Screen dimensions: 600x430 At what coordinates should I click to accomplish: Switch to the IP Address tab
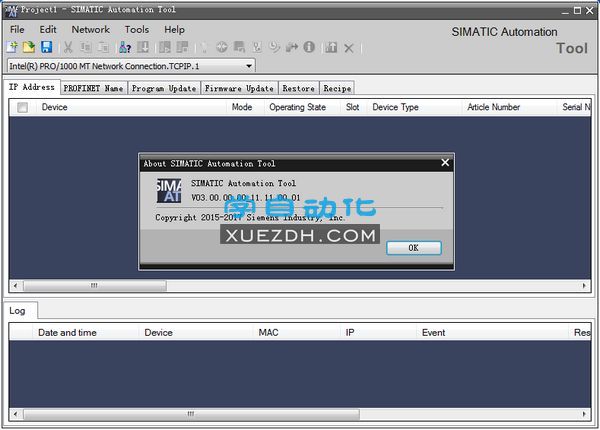(32, 87)
